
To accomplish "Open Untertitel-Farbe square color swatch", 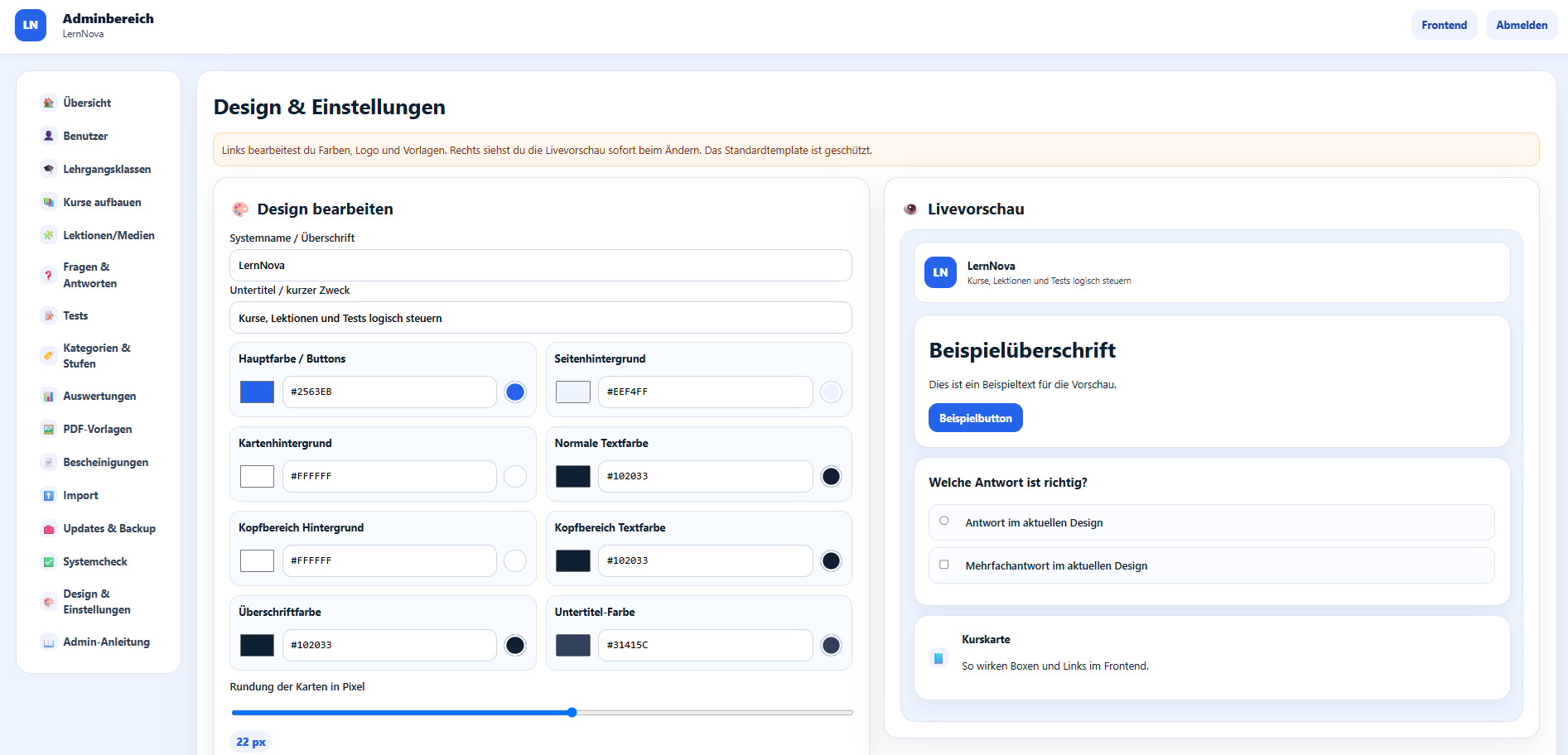I will (x=573, y=645).
